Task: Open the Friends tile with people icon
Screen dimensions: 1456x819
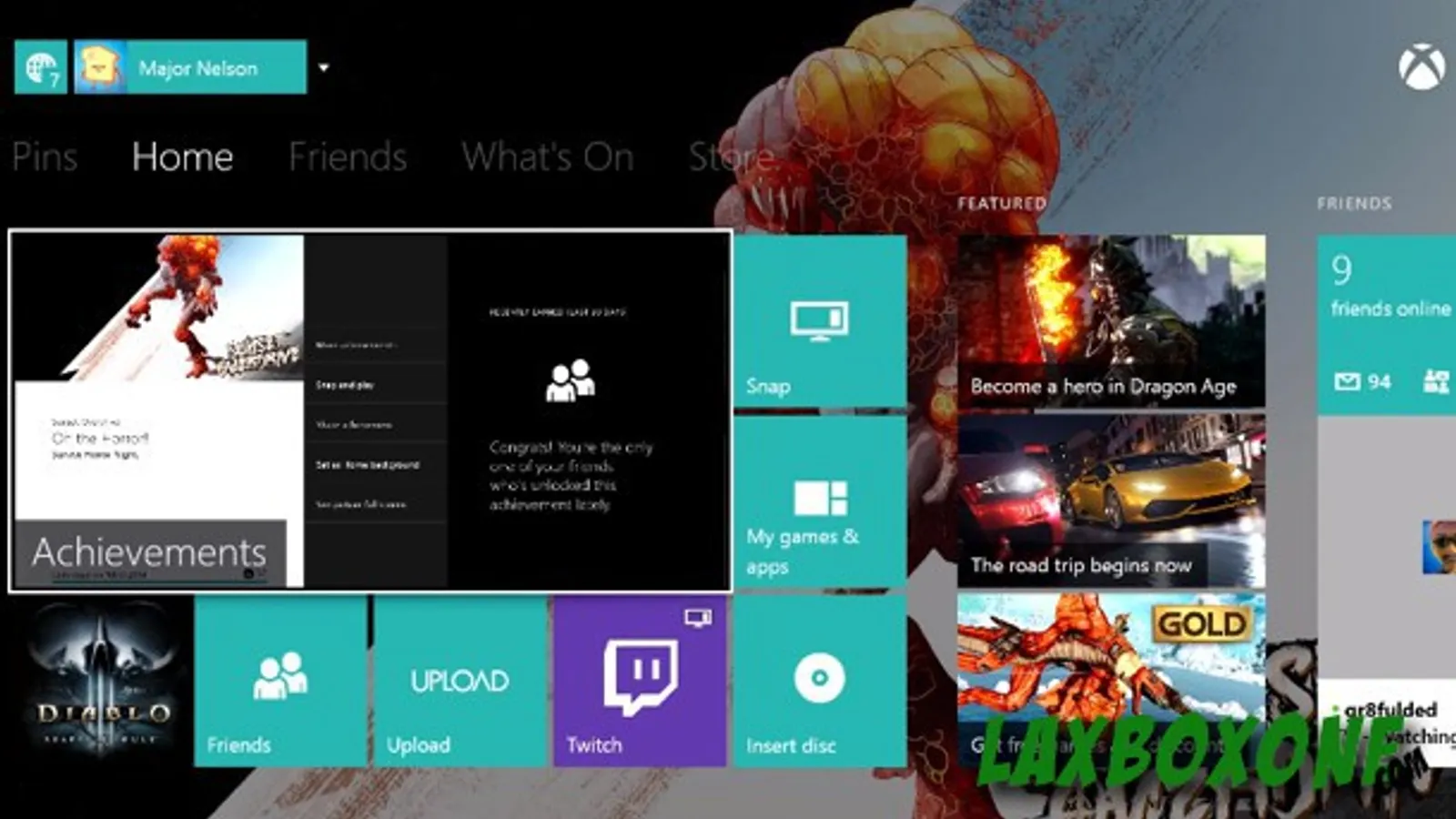Action: click(x=280, y=682)
